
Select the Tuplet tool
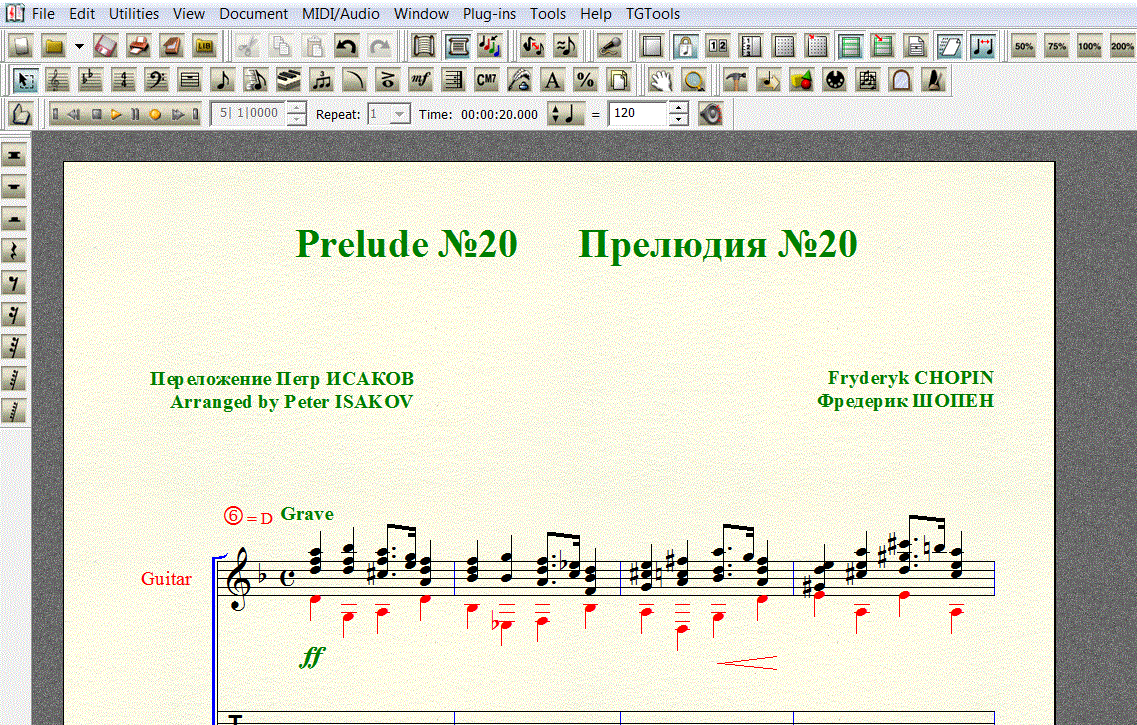click(322, 80)
